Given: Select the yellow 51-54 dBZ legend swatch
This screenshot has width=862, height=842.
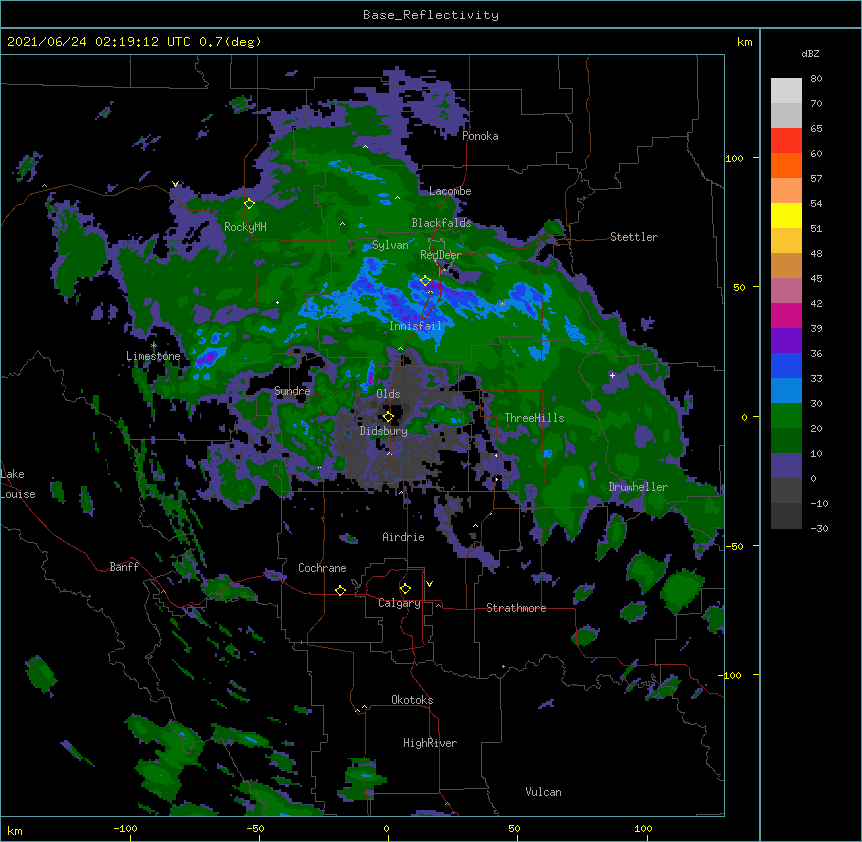Looking at the screenshot, I should click(786, 215).
